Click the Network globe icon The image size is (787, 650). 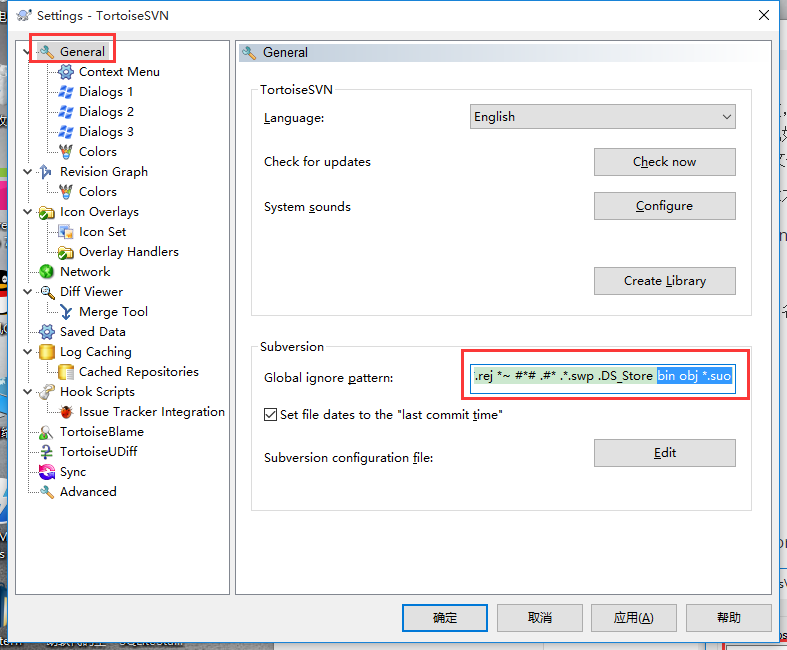[x=47, y=272]
